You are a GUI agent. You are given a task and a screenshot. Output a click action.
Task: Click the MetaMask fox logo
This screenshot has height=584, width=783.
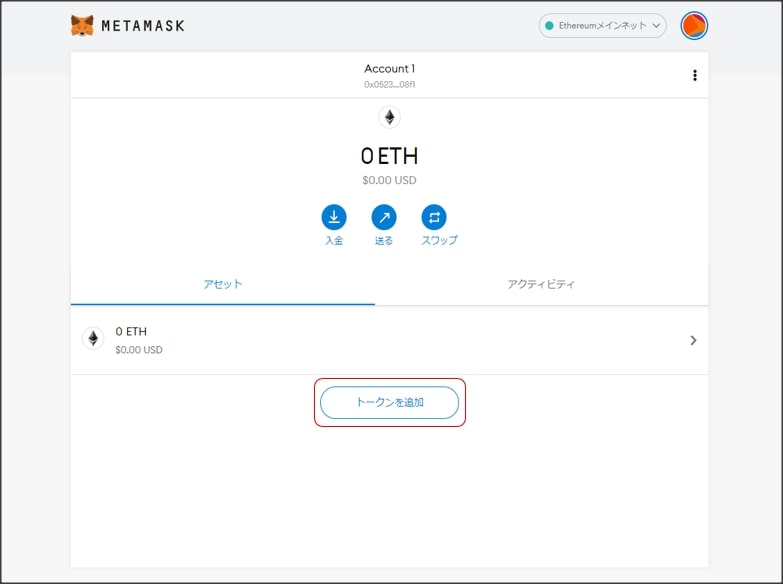tap(82, 26)
